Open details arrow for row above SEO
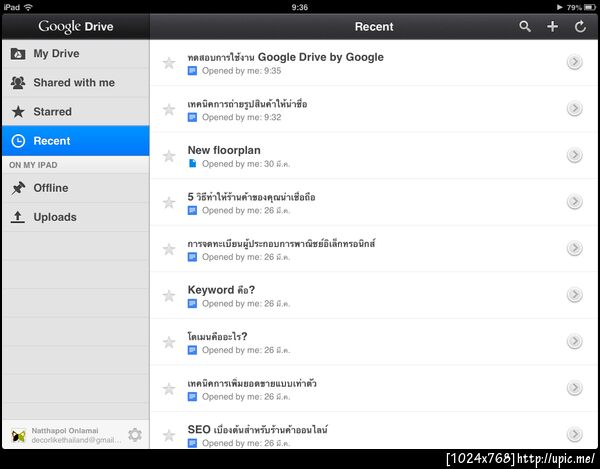The image size is (600, 469). [x=574, y=388]
